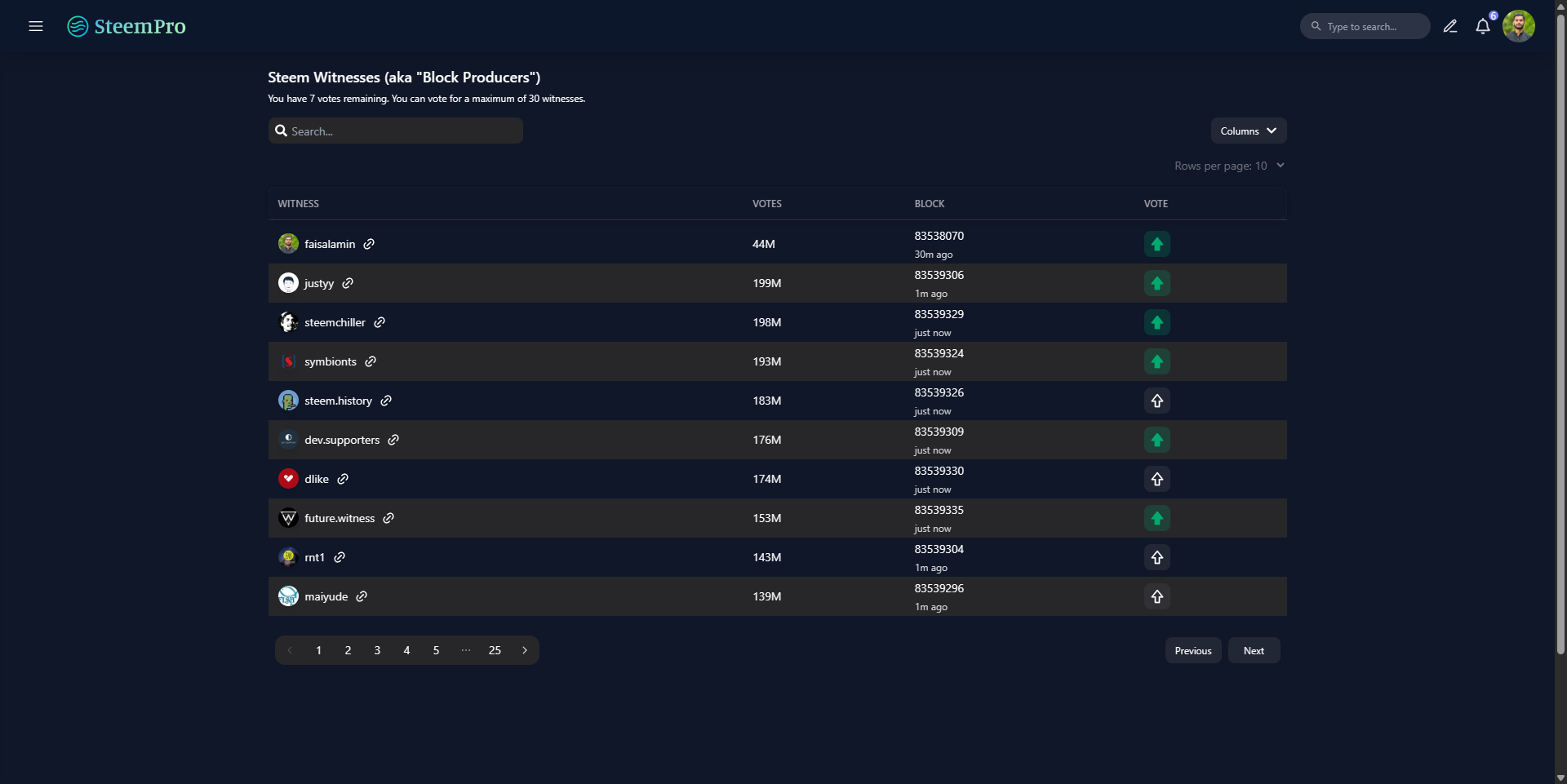
Task: Open future.witness's profile link
Action: 340,518
